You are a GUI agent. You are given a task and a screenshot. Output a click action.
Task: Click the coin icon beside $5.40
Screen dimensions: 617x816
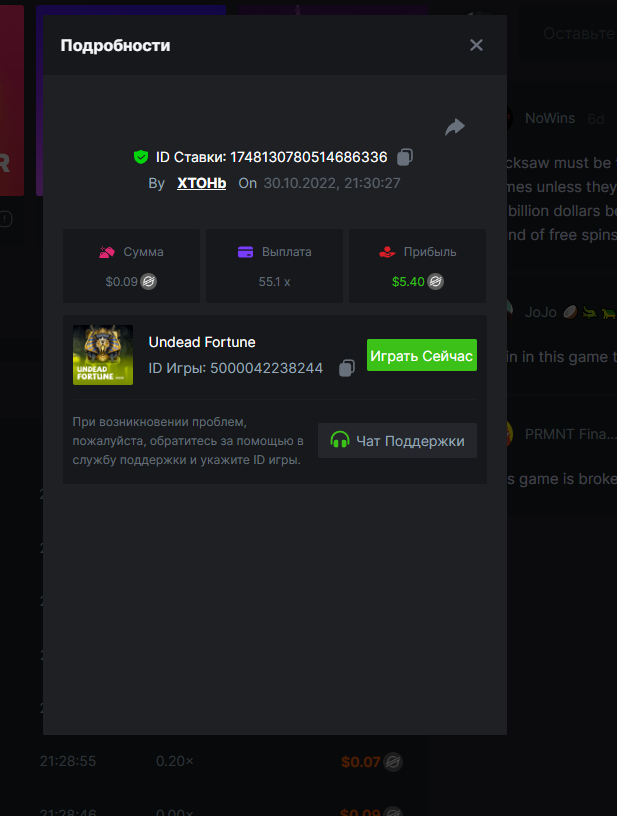click(436, 282)
